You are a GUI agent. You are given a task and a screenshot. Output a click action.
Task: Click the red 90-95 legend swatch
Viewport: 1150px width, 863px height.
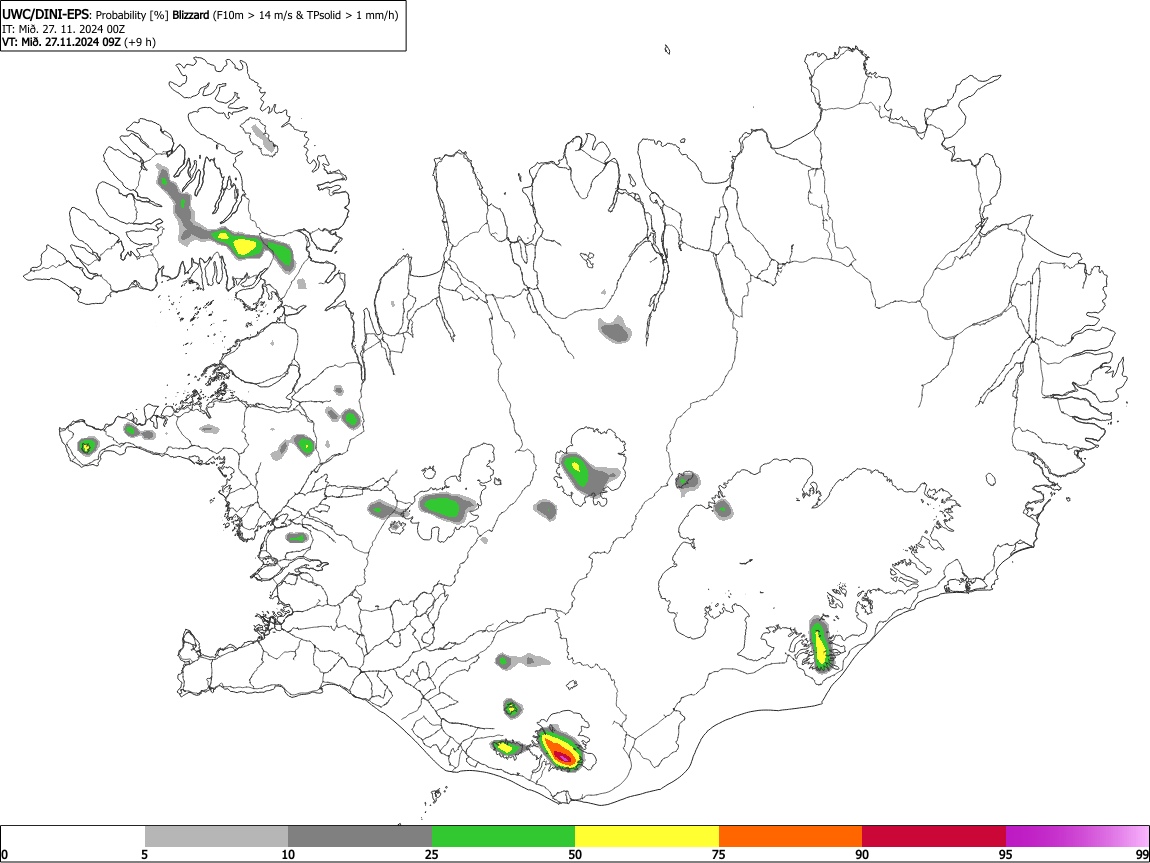[934, 836]
